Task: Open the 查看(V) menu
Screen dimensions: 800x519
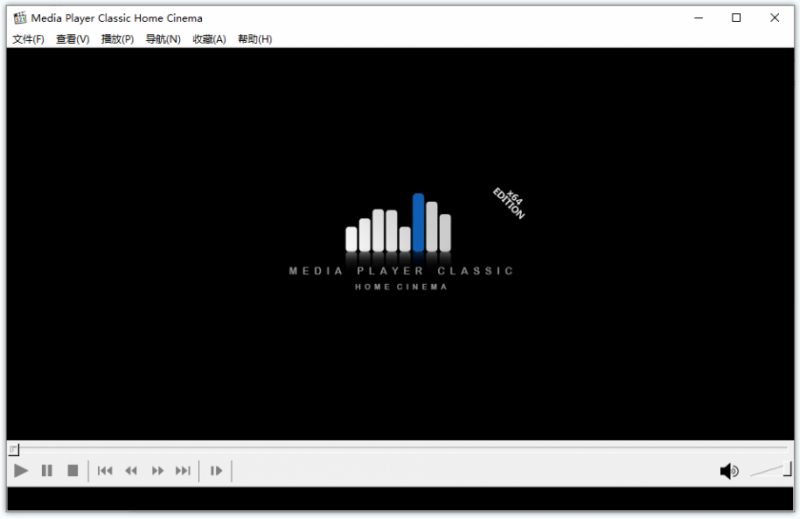Action: [72, 39]
